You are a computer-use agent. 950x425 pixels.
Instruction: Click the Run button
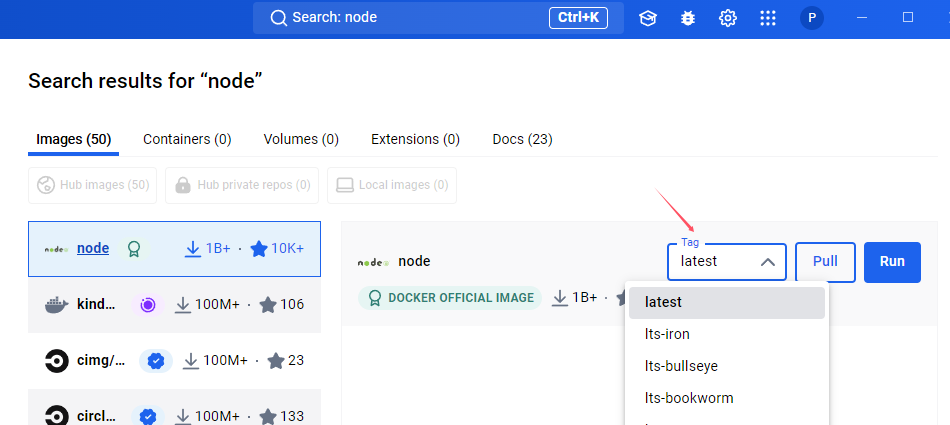pos(892,262)
